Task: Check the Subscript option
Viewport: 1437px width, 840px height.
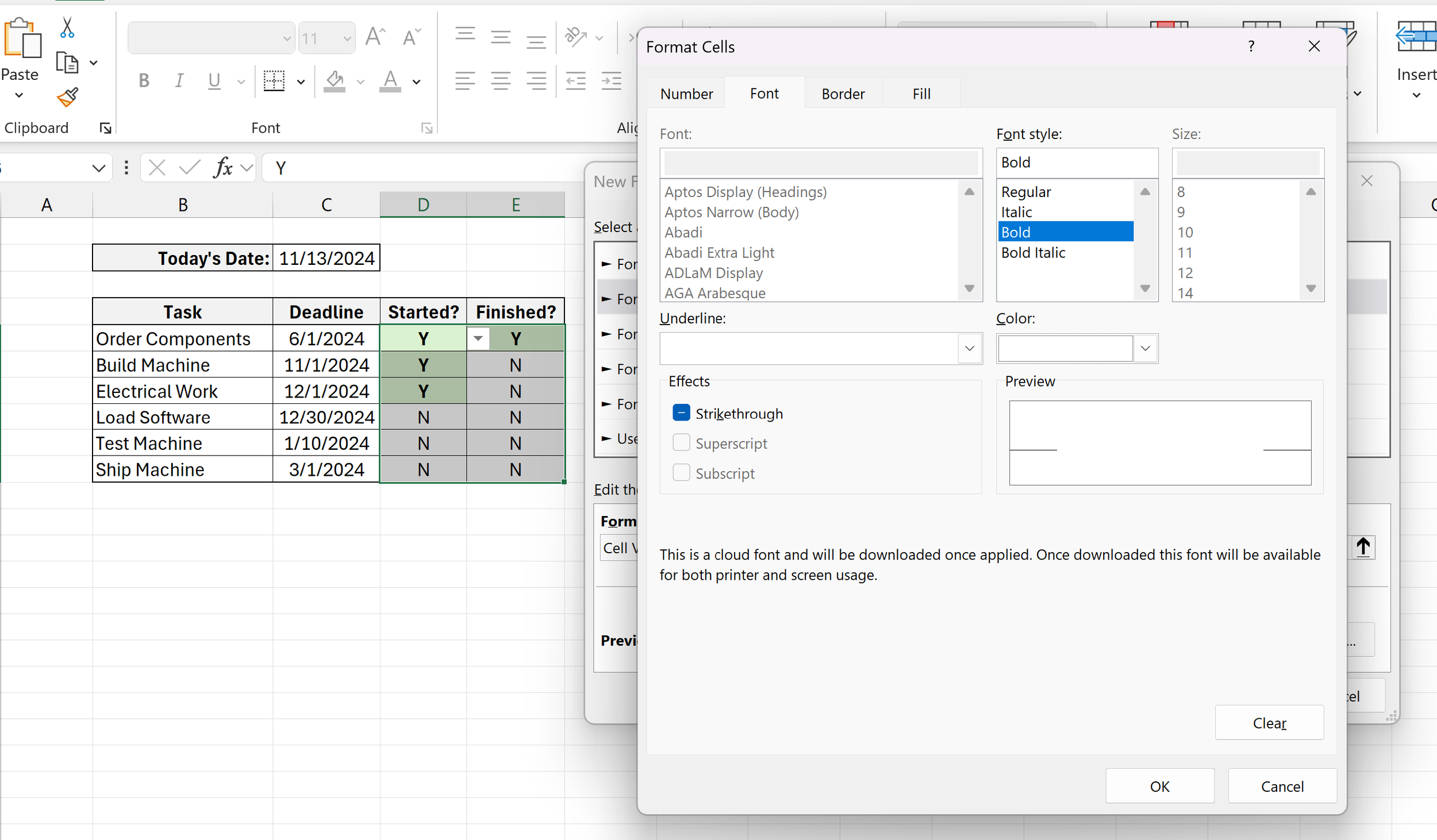Action: coord(681,472)
